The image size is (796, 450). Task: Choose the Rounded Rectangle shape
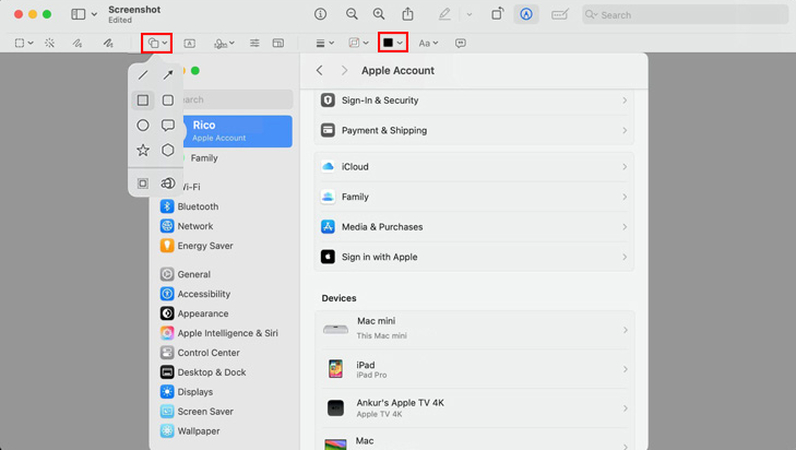168,100
